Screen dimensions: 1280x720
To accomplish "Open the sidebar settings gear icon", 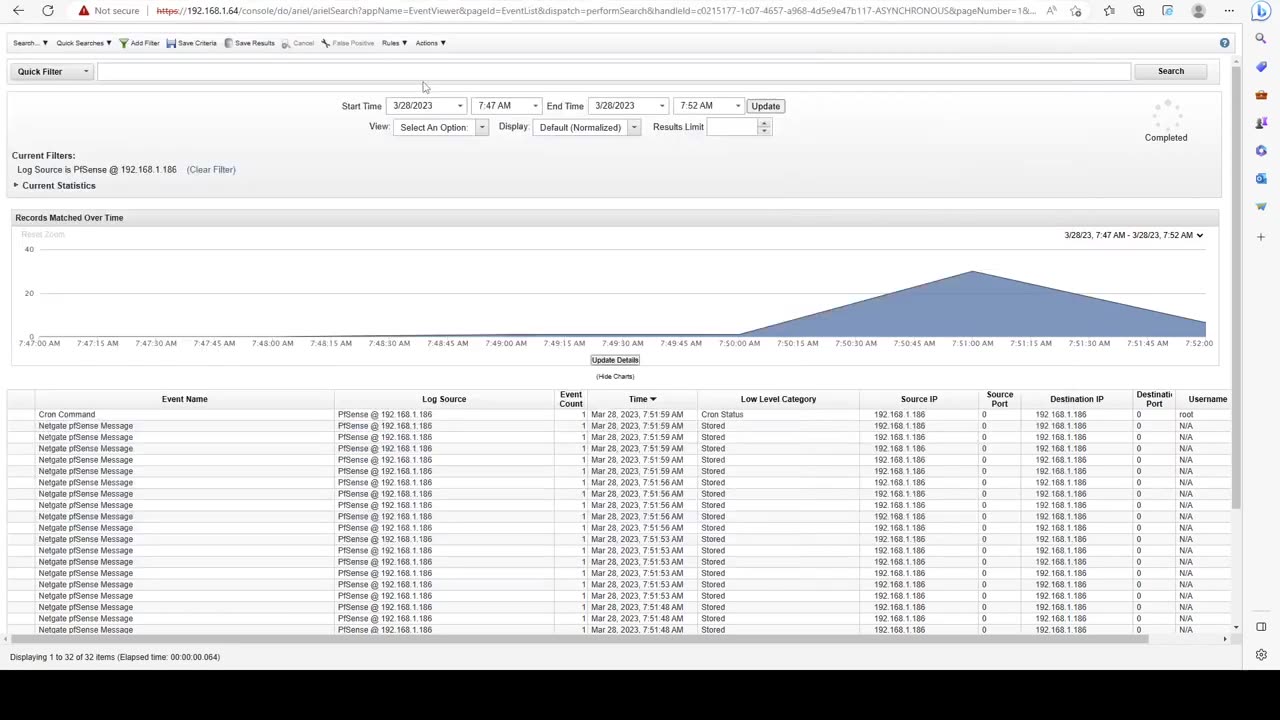I will 1261,655.
